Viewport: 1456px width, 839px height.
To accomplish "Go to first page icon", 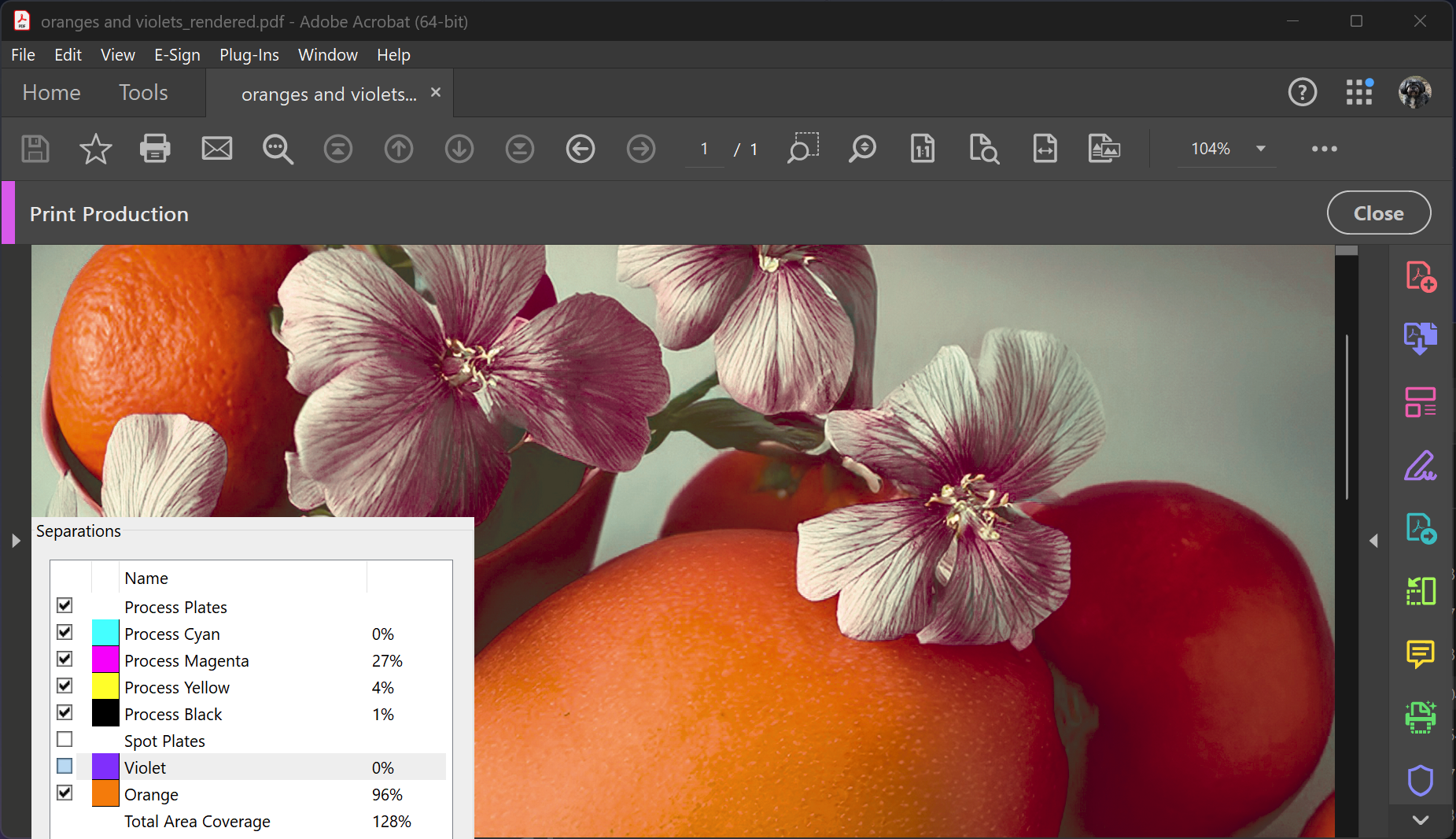I will click(x=338, y=149).
